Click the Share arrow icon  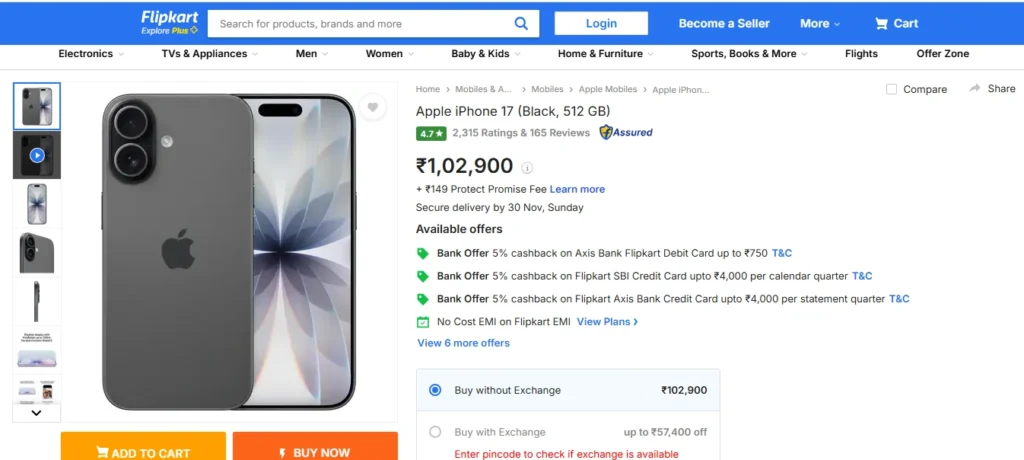coord(975,89)
